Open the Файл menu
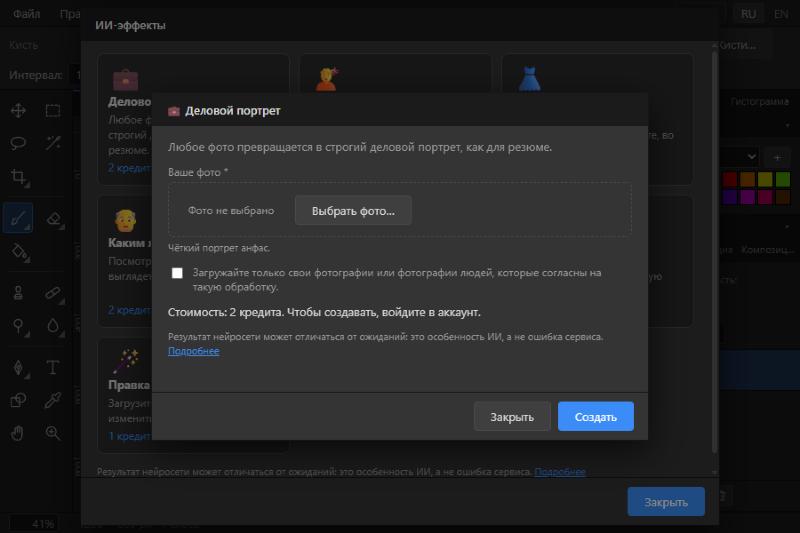Screen dimensions: 800x533 (27, 14)
